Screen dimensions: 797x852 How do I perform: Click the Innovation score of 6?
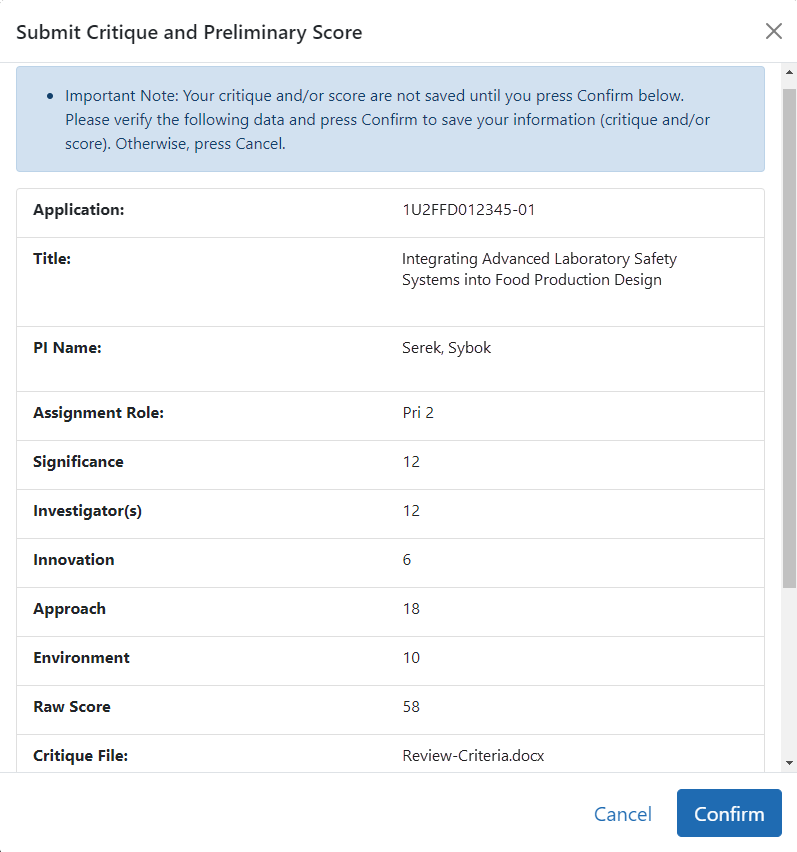tap(407, 560)
